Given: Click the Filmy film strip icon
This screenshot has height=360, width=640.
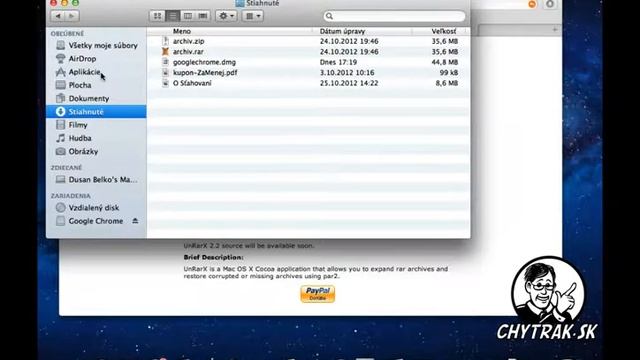Looking at the screenshot, I should [x=60, y=125].
